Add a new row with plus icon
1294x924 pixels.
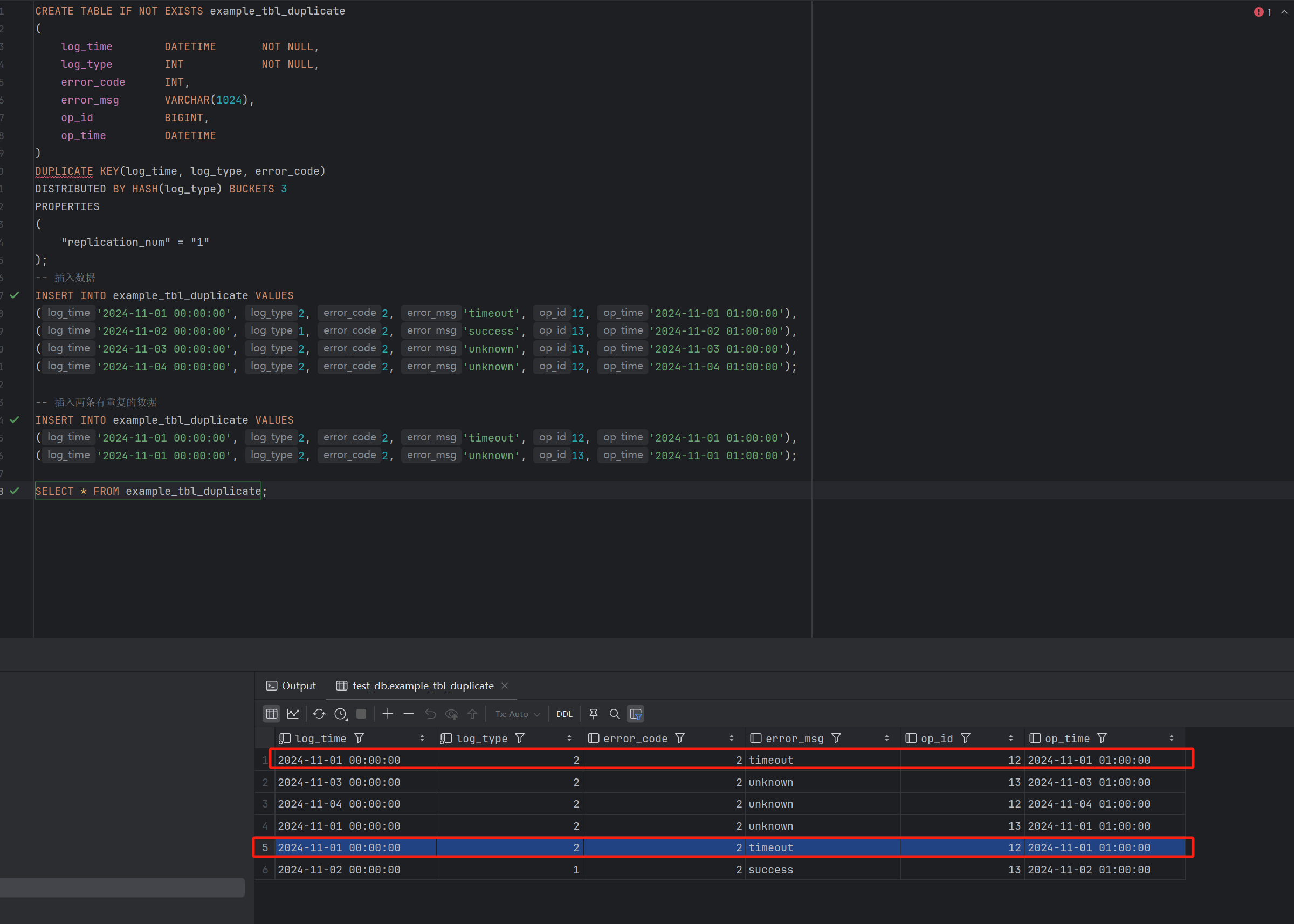tap(388, 713)
